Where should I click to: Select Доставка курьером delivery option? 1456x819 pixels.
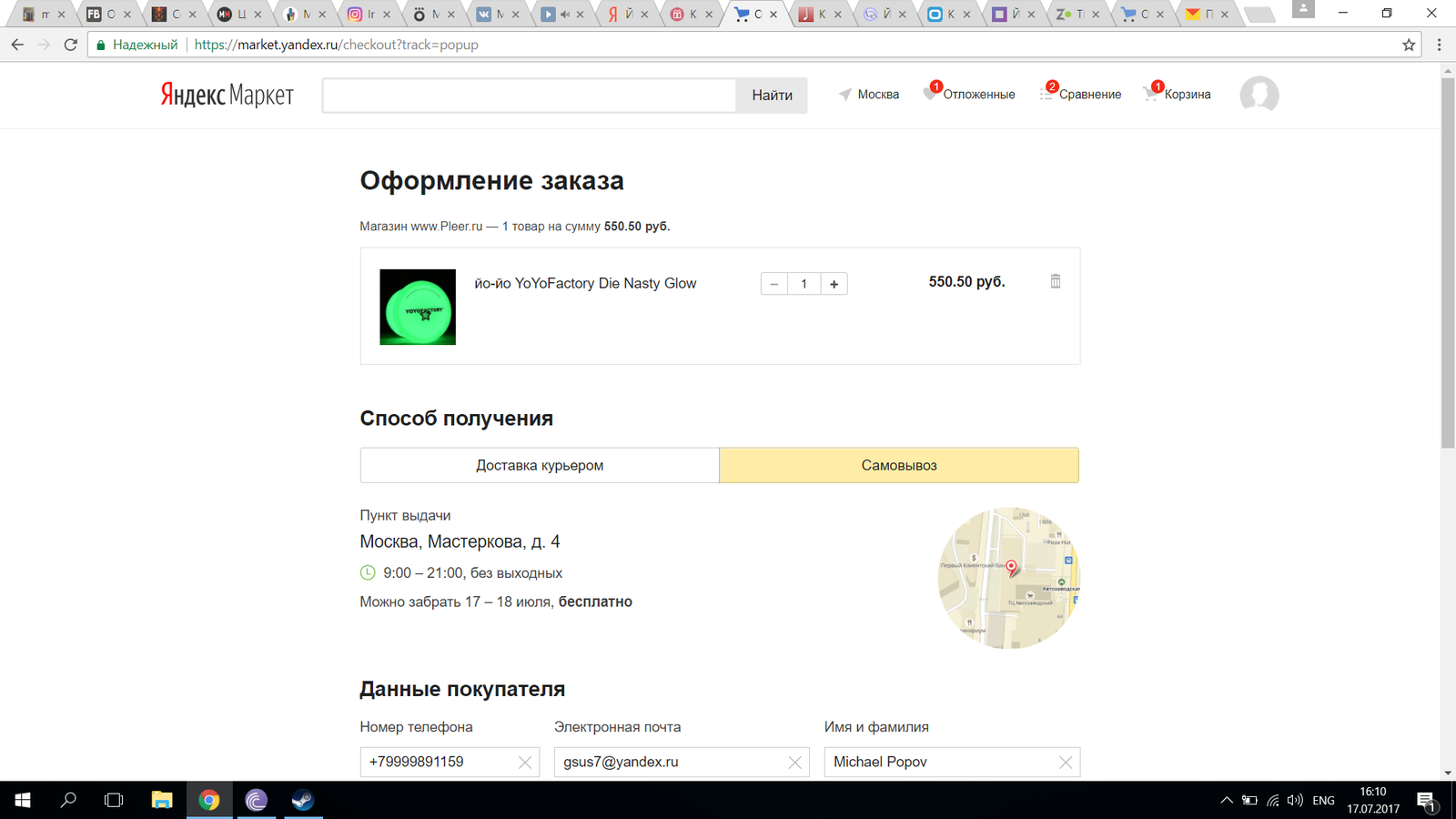pyautogui.click(x=540, y=465)
